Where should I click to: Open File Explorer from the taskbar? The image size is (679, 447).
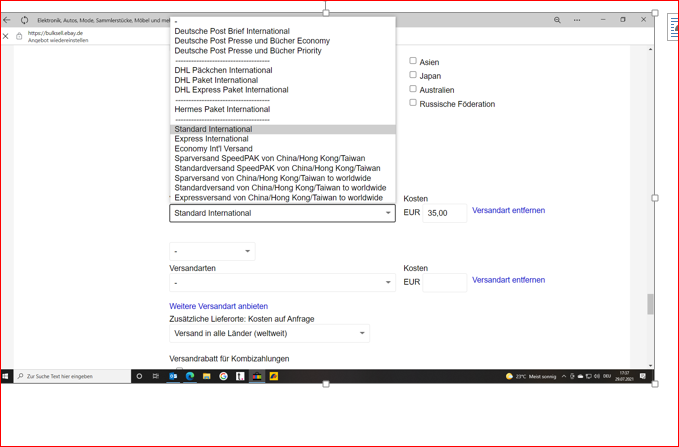[x=207, y=376]
